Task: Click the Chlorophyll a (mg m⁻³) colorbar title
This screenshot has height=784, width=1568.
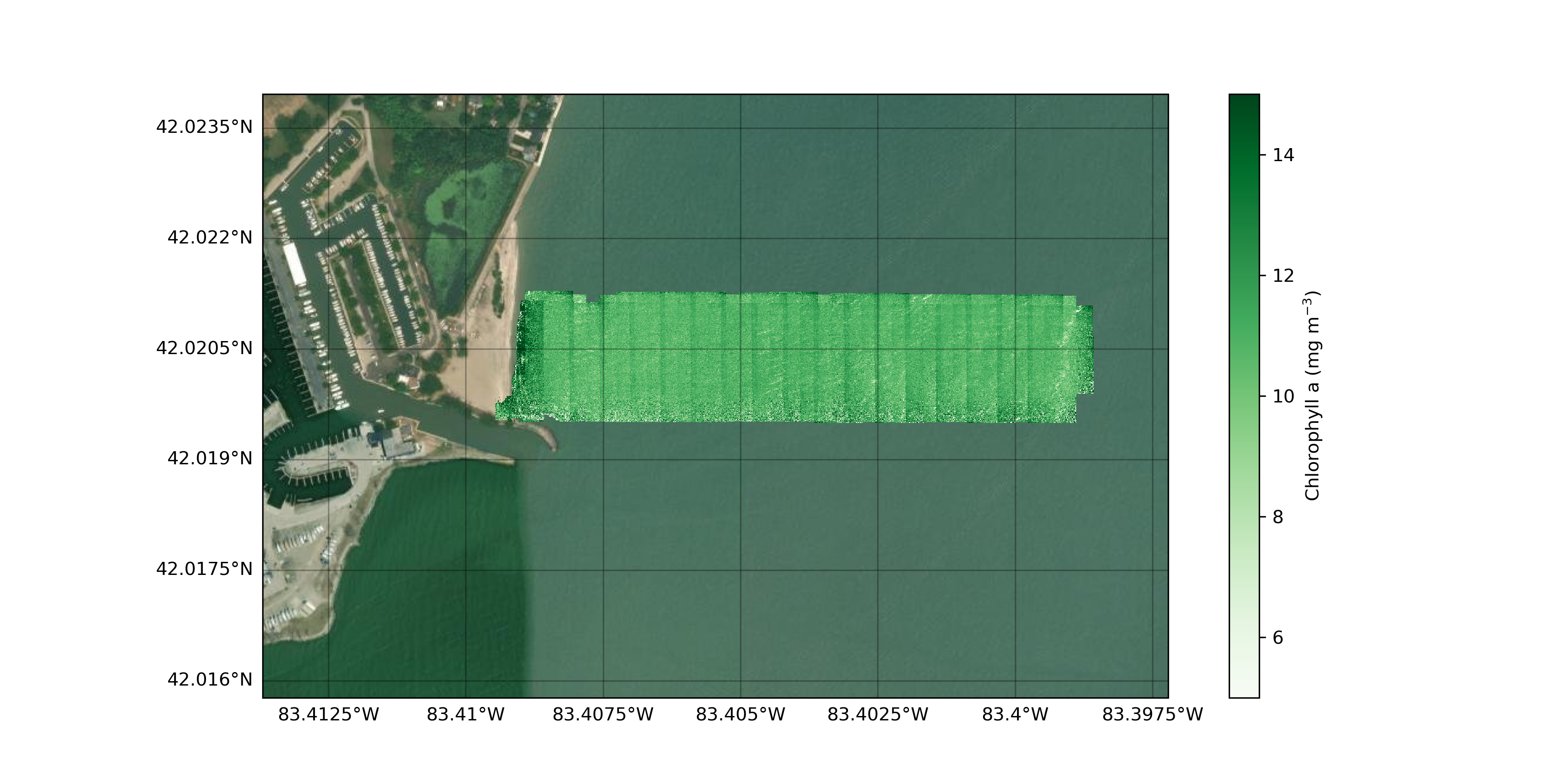Action: [x=1312, y=395]
